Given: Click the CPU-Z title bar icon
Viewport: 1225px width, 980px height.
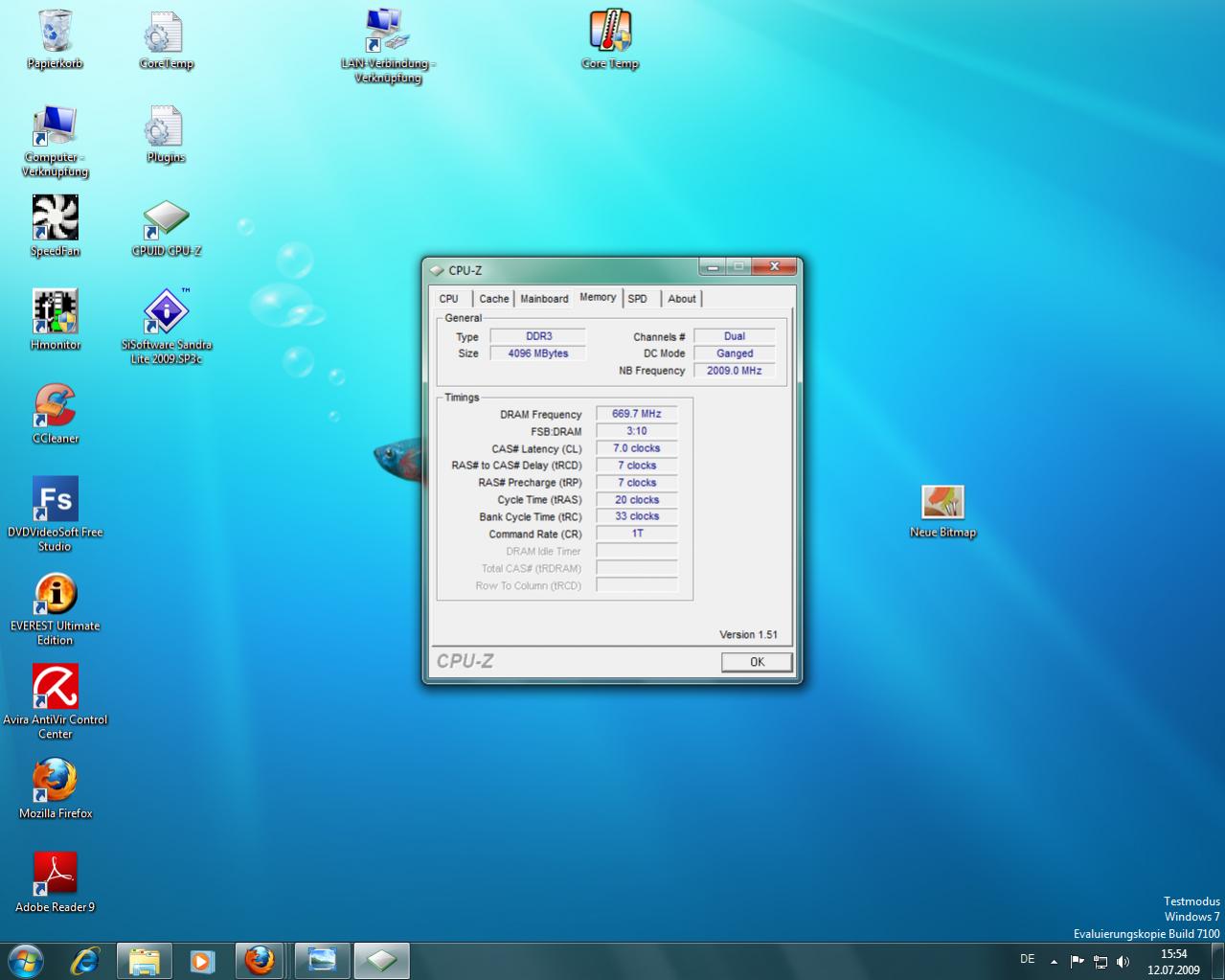Looking at the screenshot, I should [x=438, y=270].
